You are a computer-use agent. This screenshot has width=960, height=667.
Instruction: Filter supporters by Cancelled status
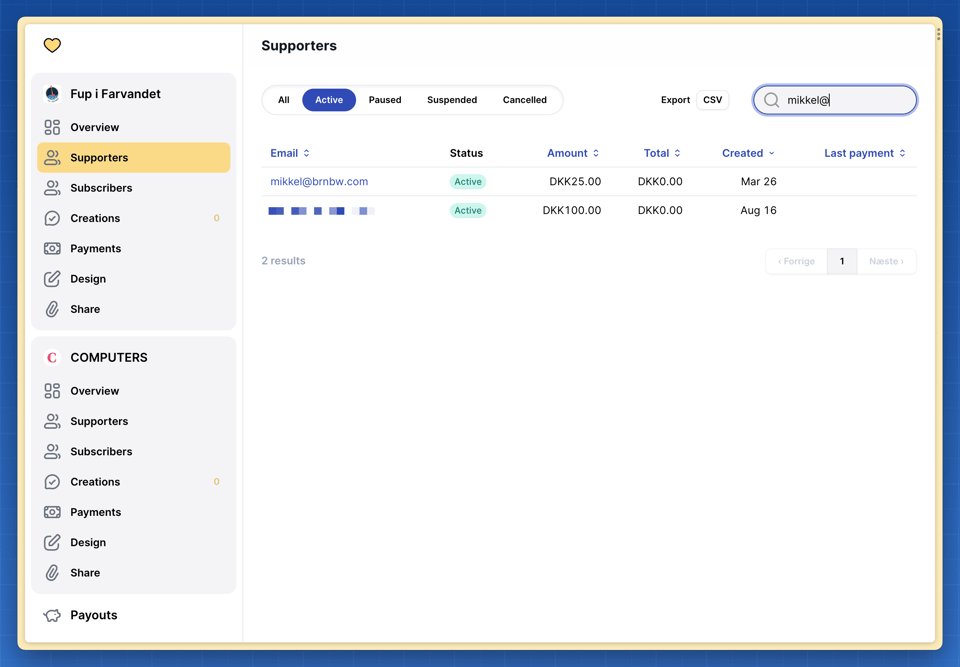(x=525, y=100)
